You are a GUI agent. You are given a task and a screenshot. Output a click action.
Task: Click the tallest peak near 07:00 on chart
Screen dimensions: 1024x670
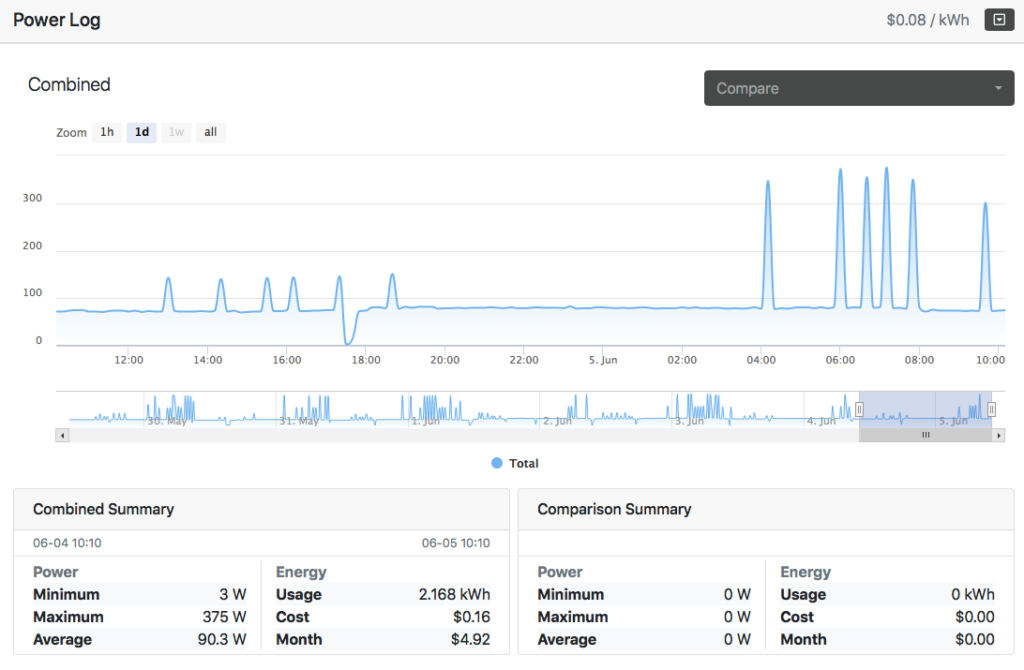(886, 170)
